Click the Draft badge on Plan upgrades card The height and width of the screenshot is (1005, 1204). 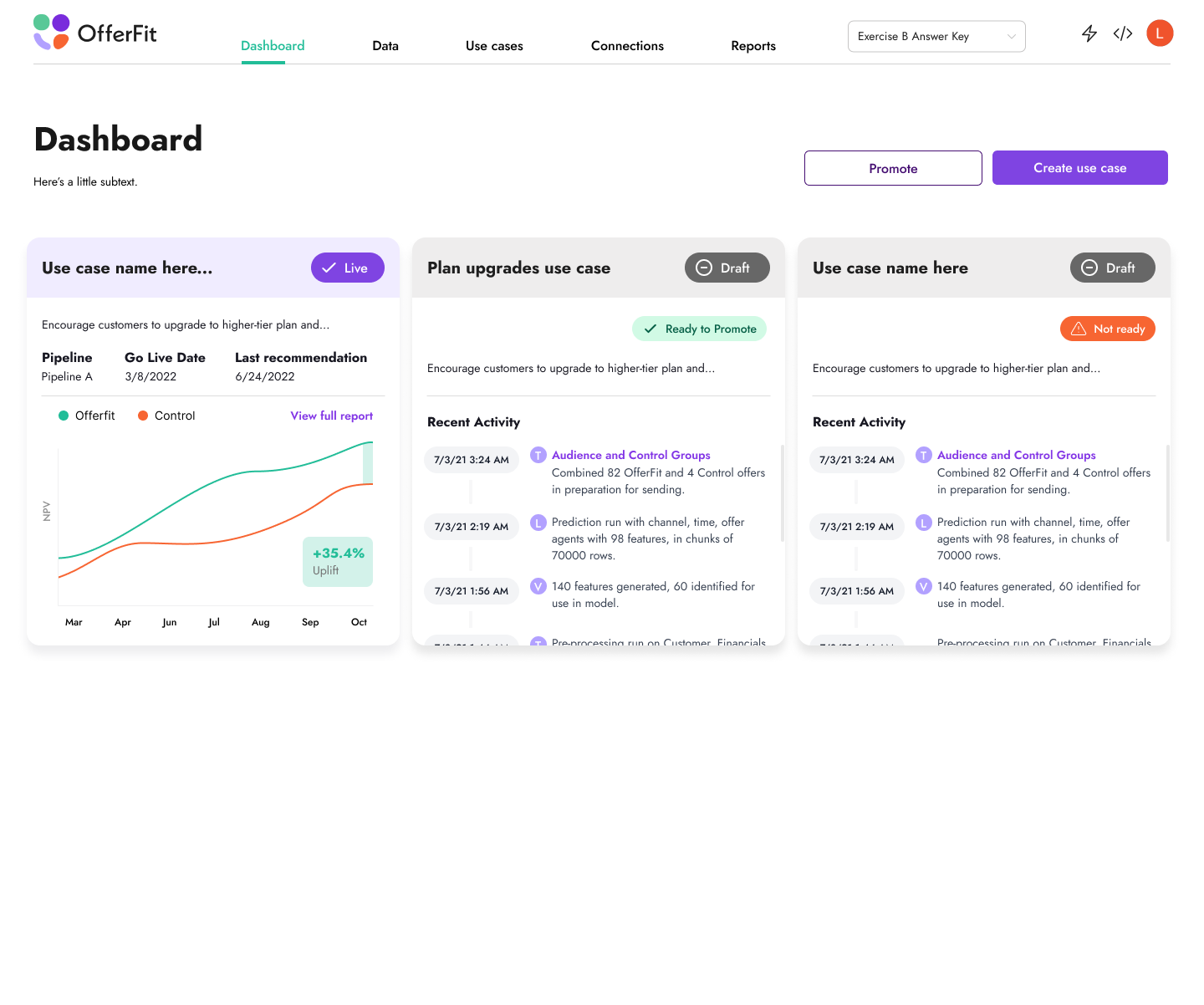pos(727,268)
